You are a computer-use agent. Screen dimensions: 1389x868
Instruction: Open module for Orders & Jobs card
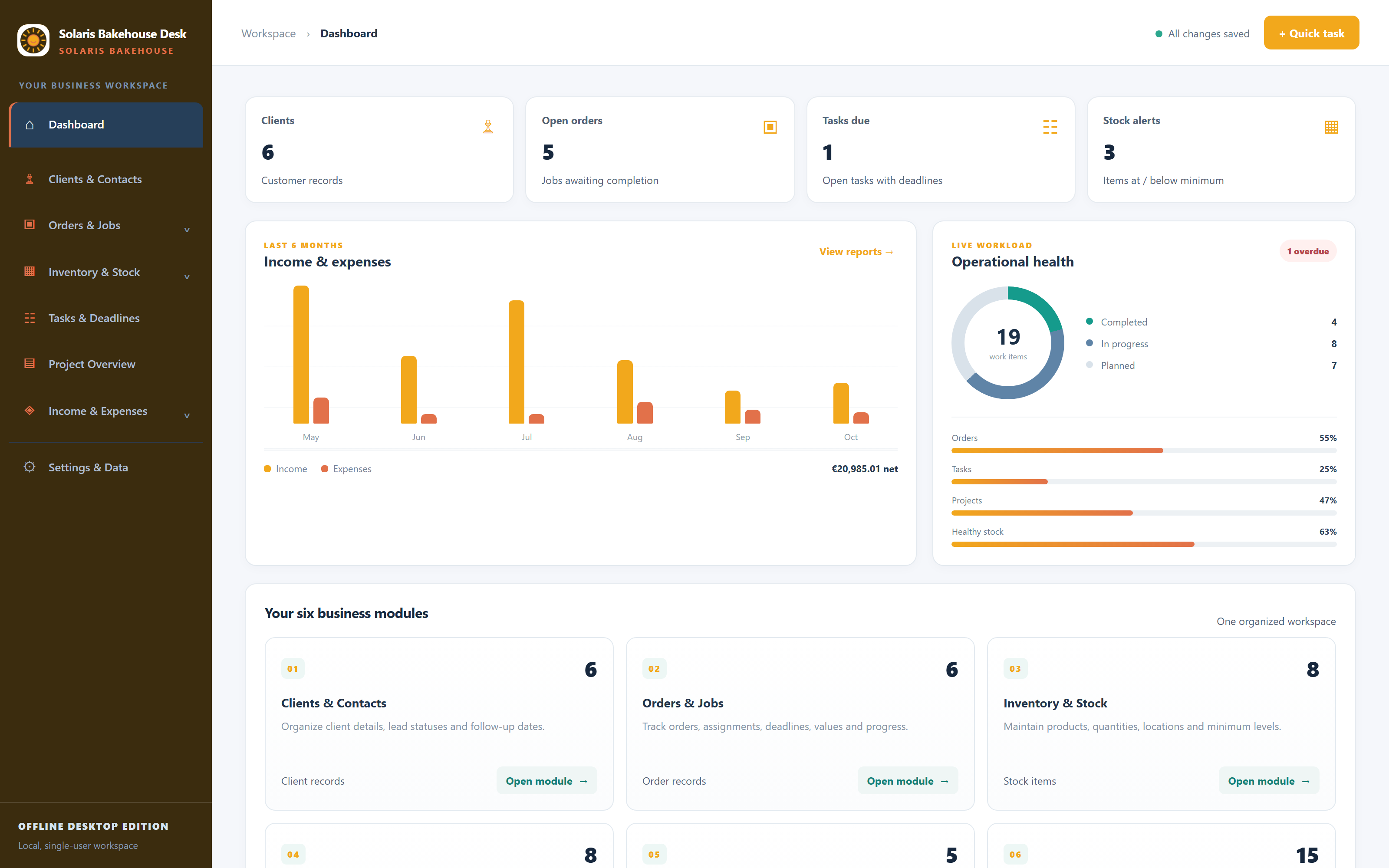point(908,781)
